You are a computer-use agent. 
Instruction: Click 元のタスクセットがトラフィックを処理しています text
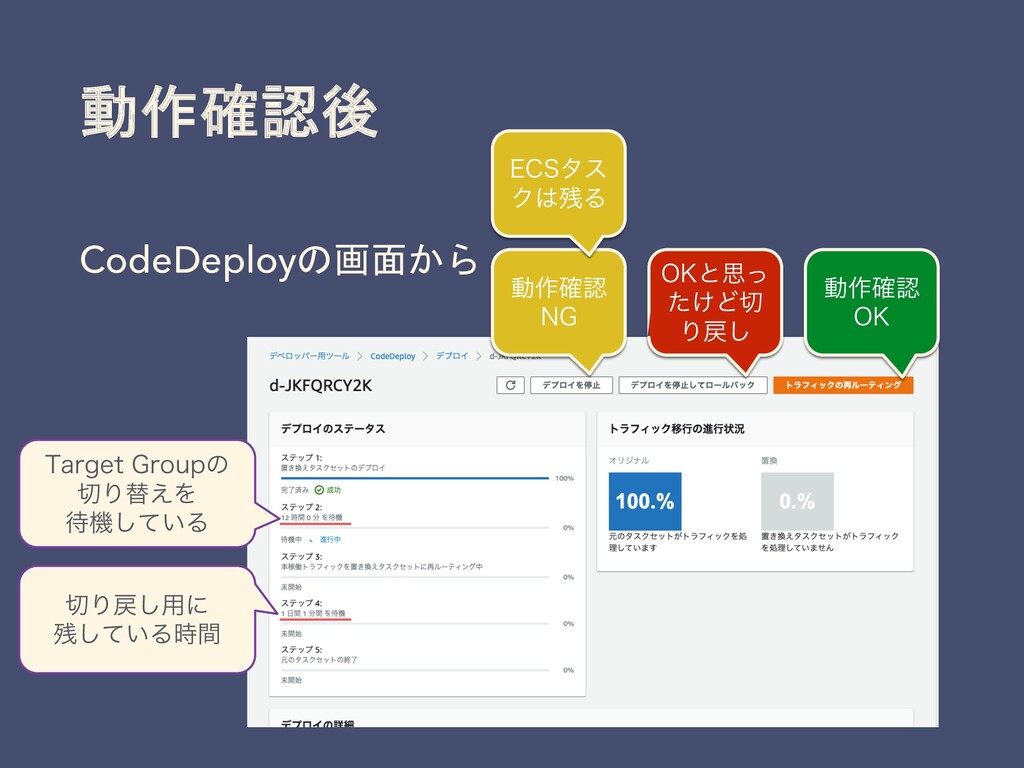(x=678, y=542)
